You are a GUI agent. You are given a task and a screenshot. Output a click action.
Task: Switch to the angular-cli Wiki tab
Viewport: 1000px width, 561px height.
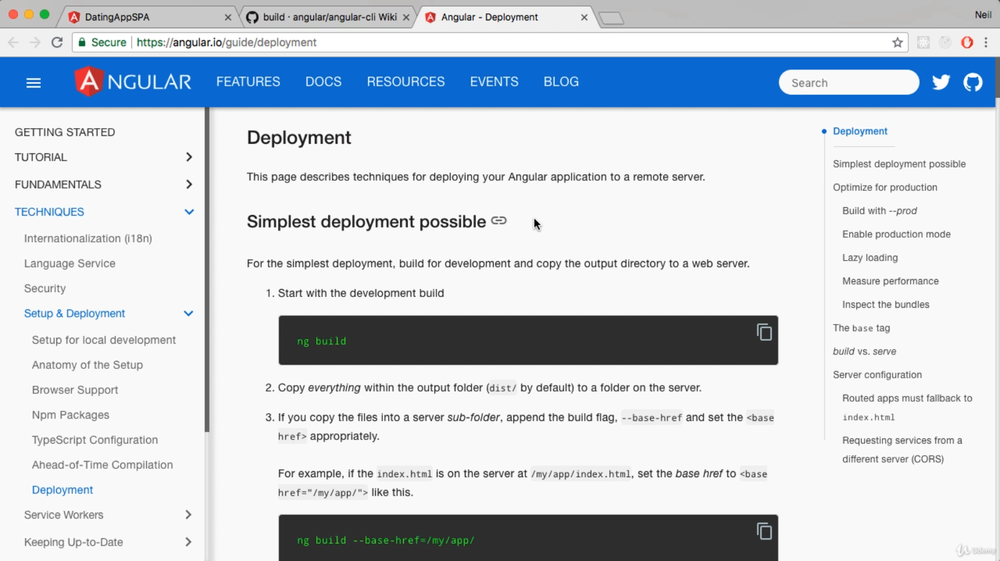327,17
